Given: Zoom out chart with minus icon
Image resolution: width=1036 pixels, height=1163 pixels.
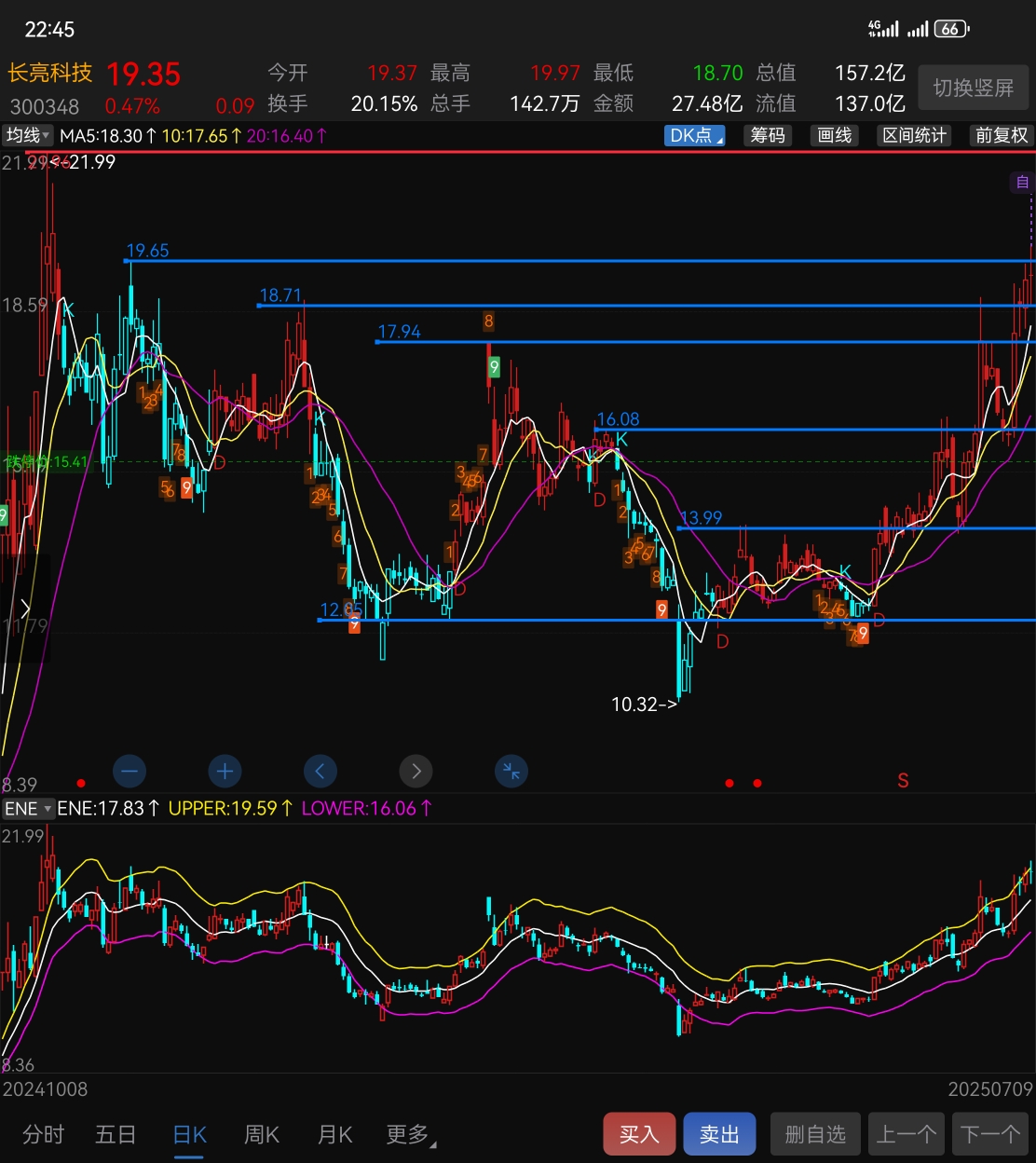Looking at the screenshot, I should (x=129, y=772).
